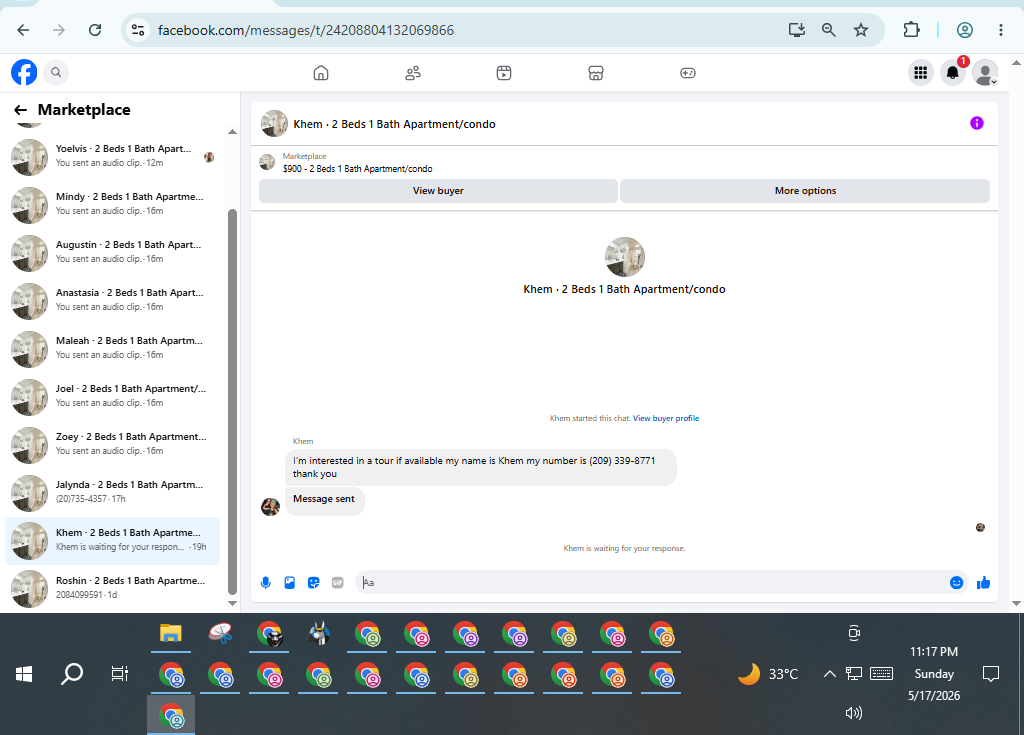Click the 11:17 PM clock
Screen dimensions: 1024x735
tap(934, 652)
